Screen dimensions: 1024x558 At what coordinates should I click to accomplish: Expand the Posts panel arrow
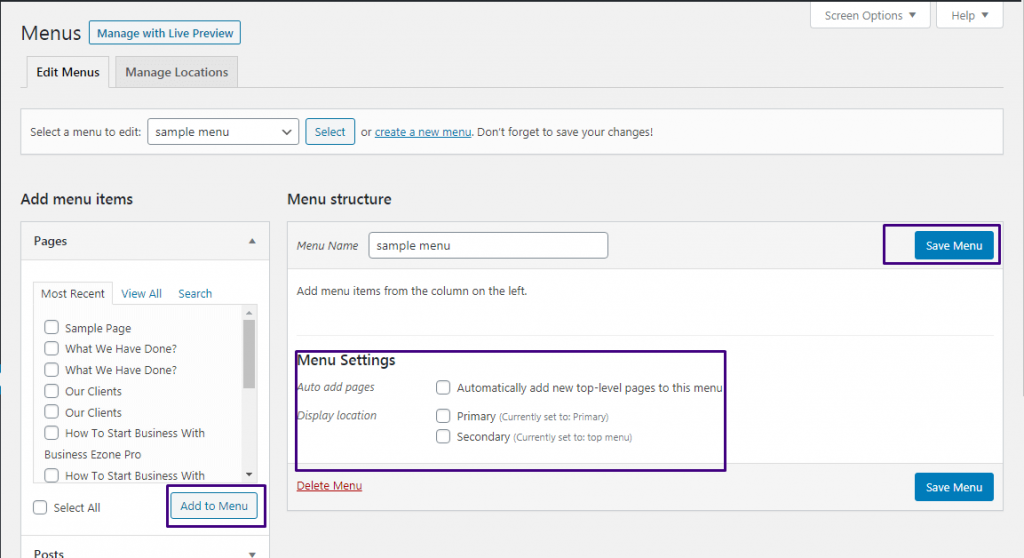coord(252,553)
